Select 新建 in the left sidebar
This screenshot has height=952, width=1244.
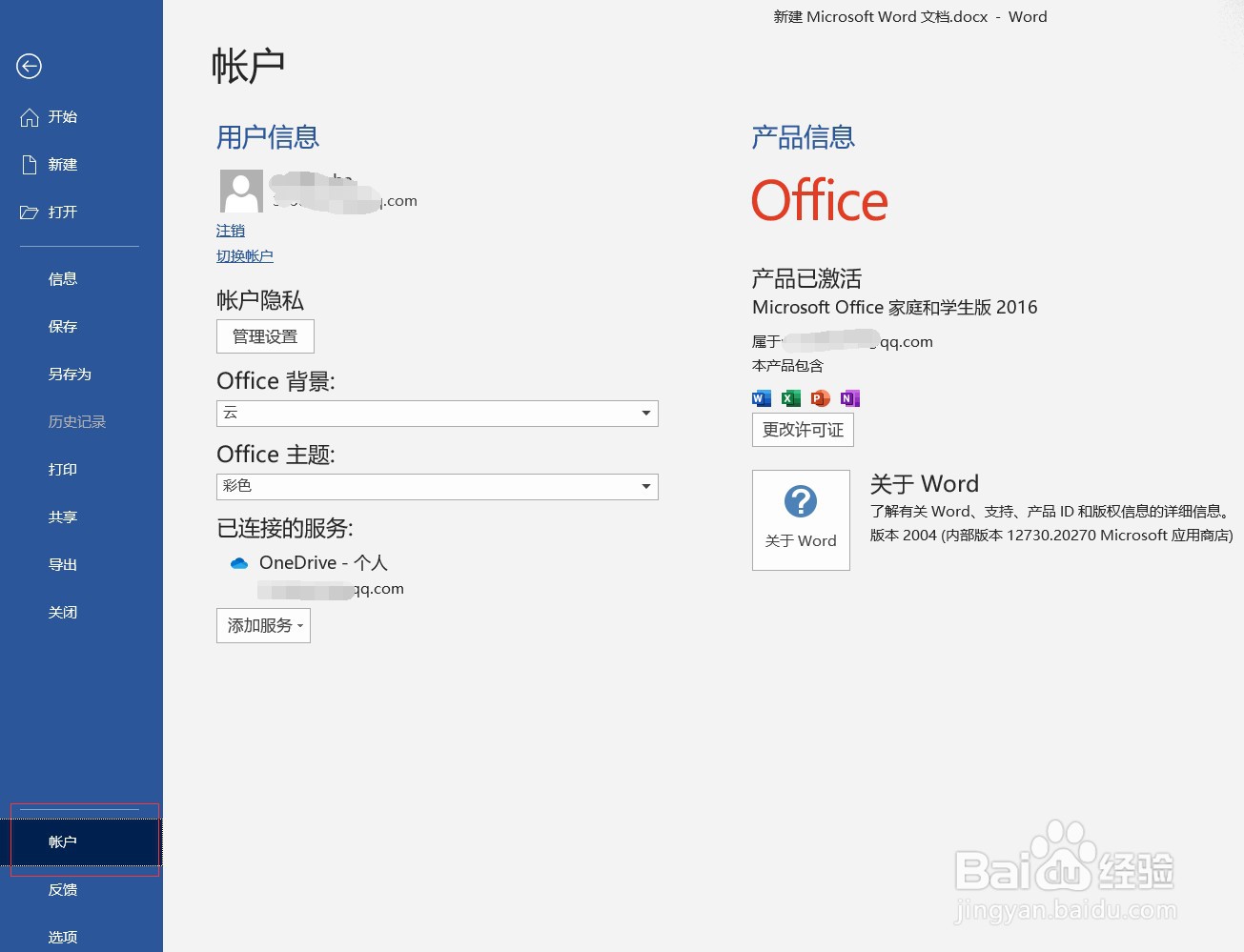coord(61,164)
